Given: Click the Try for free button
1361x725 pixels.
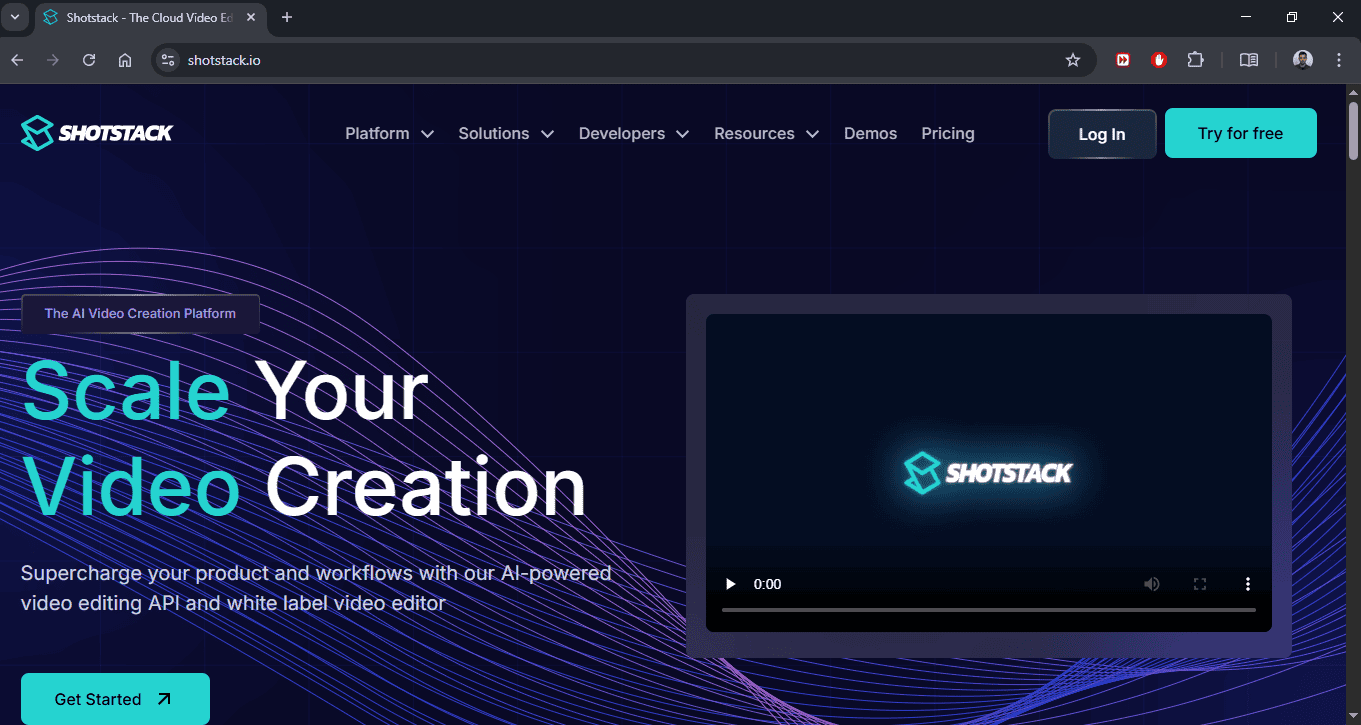Looking at the screenshot, I should click(1240, 133).
